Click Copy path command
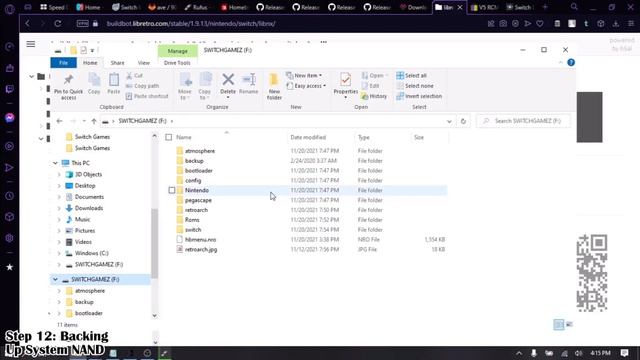This screenshot has height=360, width=640. point(142,86)
